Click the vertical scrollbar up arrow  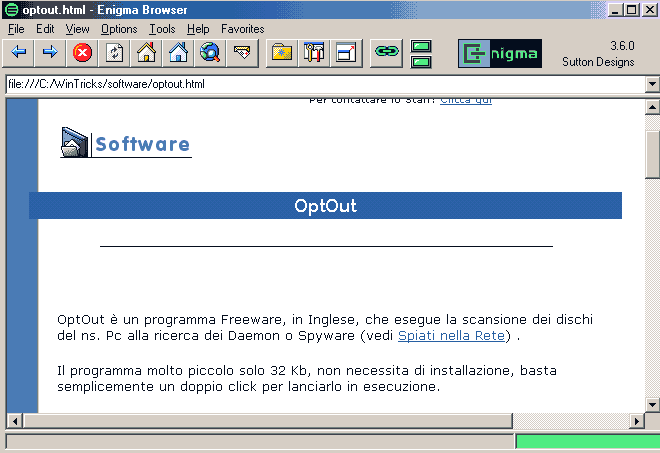tap(652, 107)
